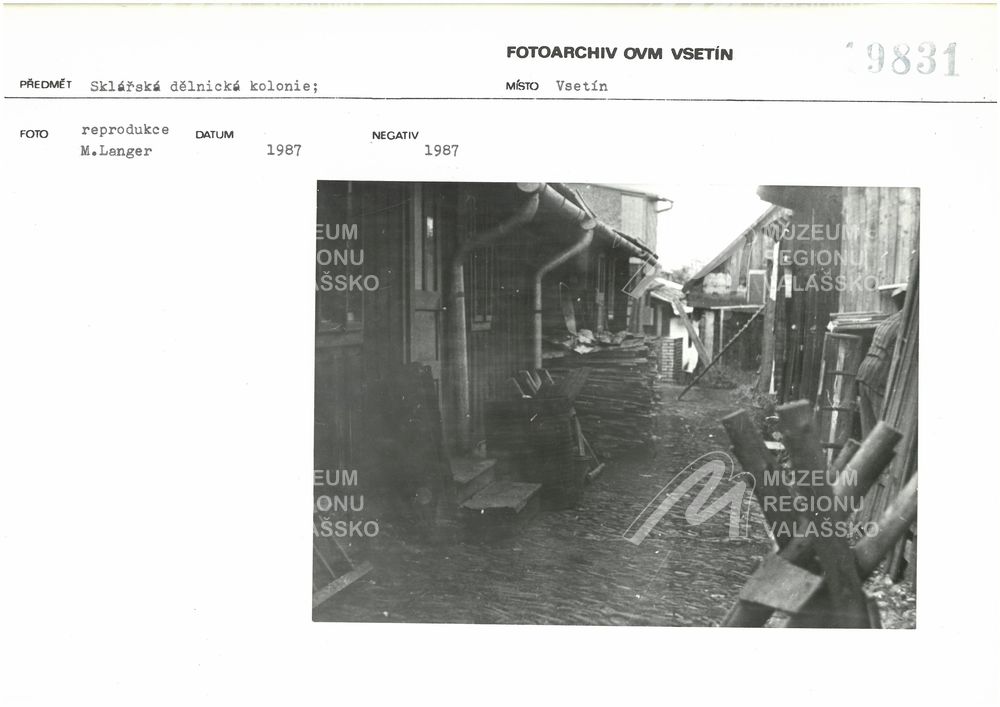Click the FOTO field label
The width and height of the screenshot is (1000, 707).
pos(34,134)
